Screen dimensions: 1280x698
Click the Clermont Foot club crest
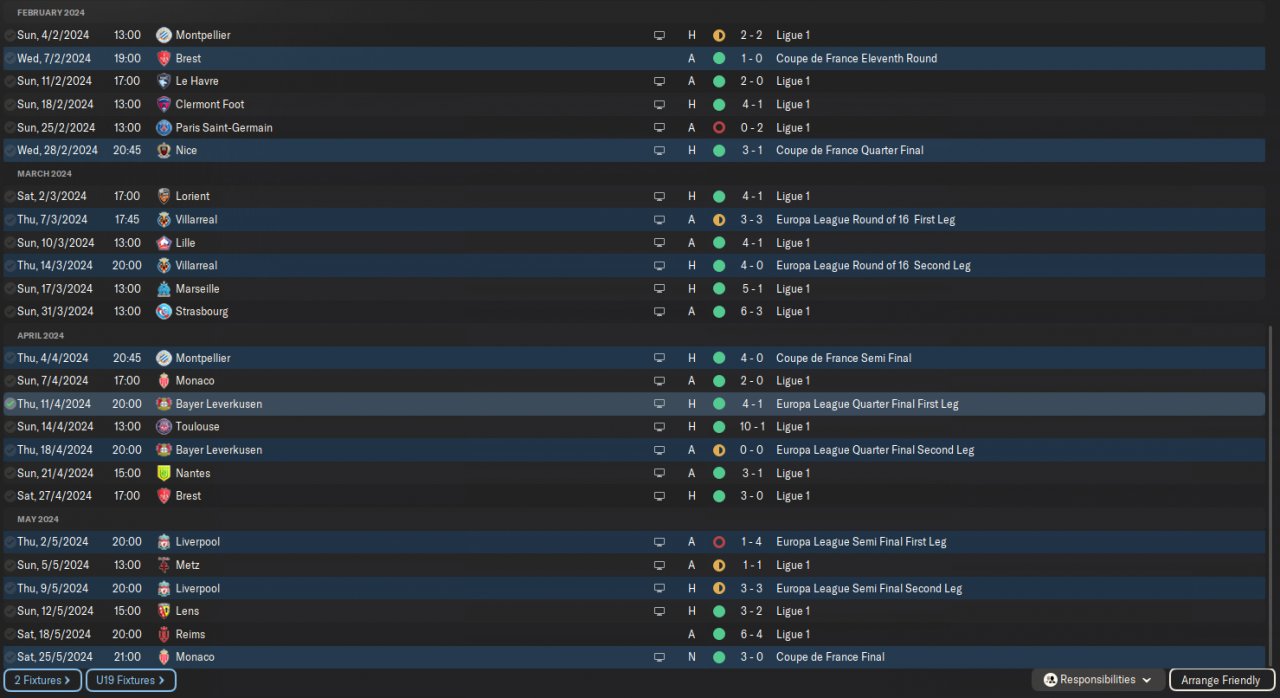click(x=164, y=104)
